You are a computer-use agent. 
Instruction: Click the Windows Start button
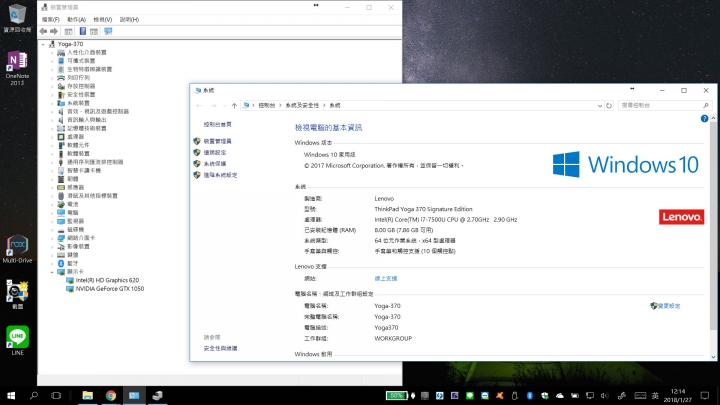tap(11, 395)
